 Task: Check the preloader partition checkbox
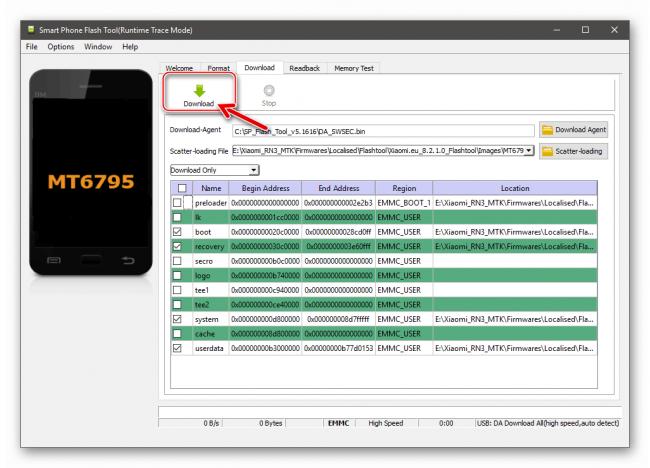(x=177, y=203)
